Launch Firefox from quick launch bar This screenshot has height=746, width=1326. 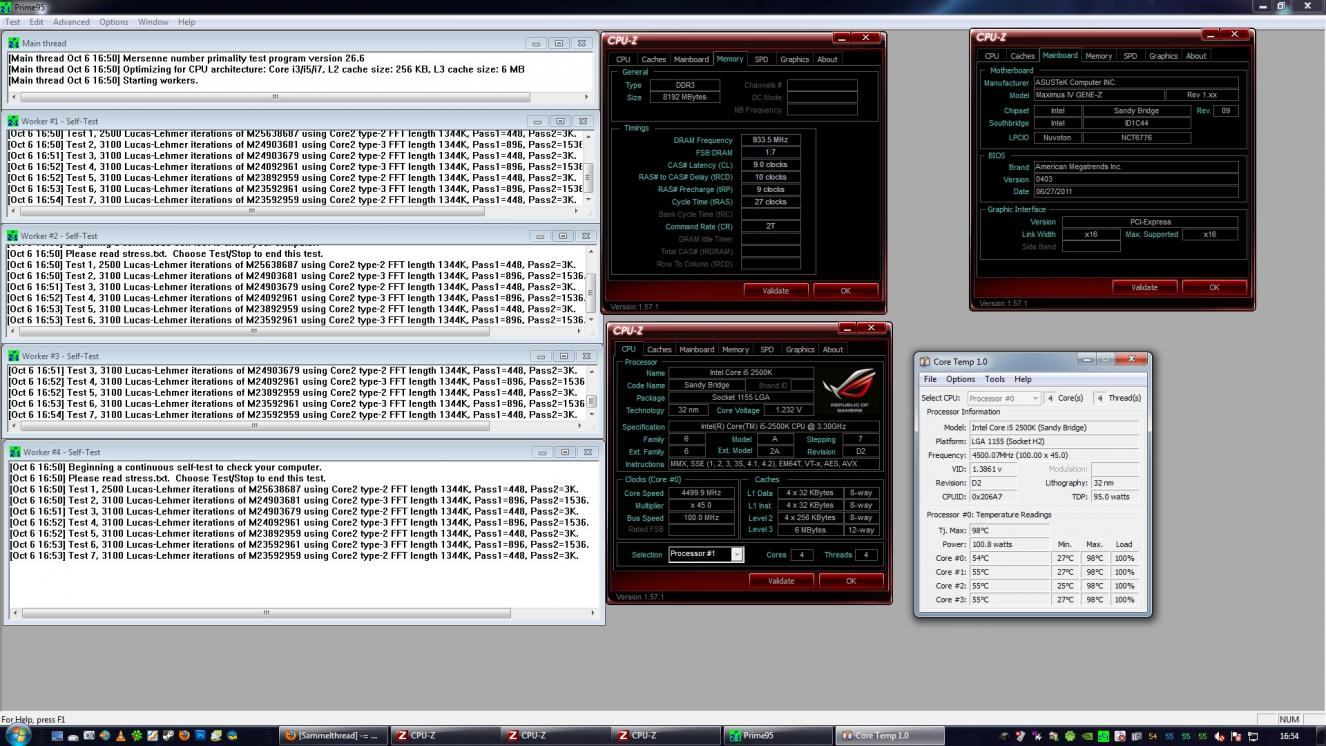tap(184, 736)
